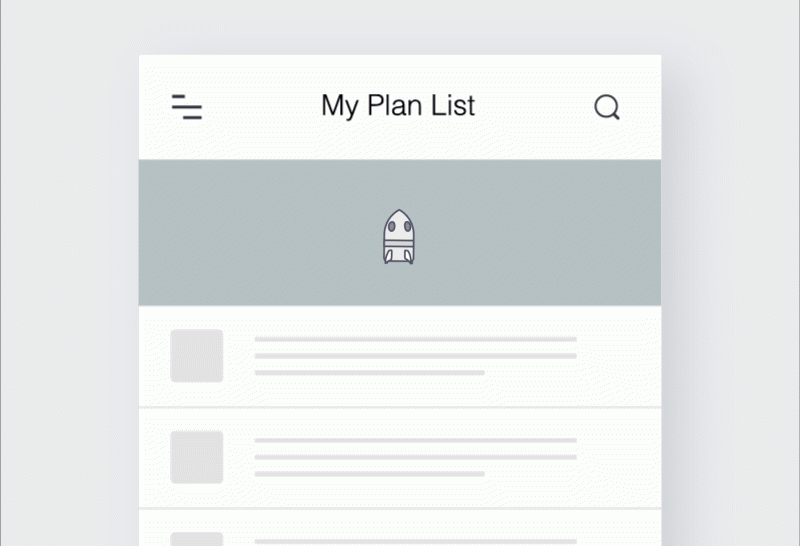Click second item's middle placeholder text line
The image size is (800, 546).
[415, 457]
